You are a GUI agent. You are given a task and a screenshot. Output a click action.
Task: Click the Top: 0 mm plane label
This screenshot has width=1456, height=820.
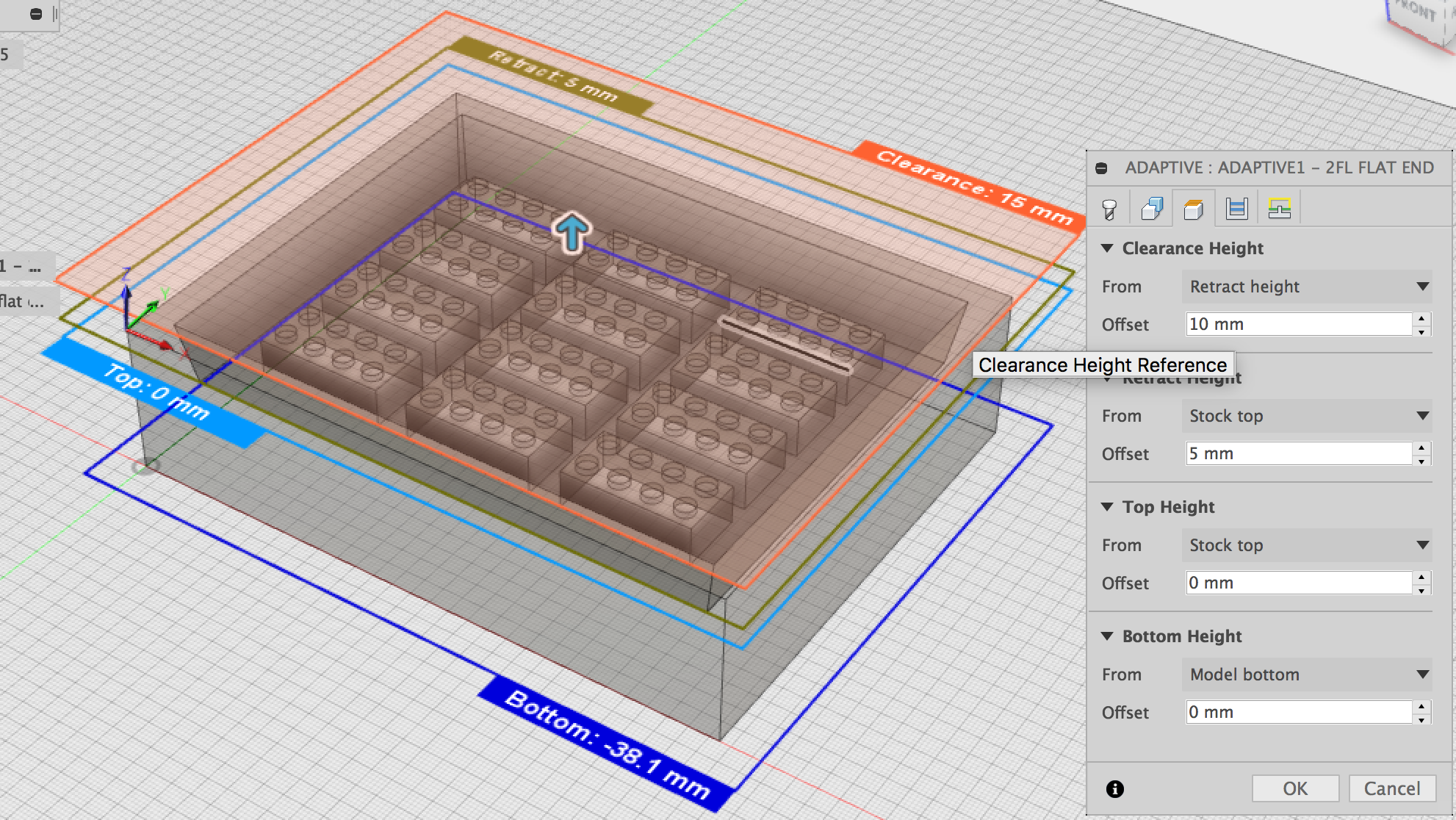[154, 392]
